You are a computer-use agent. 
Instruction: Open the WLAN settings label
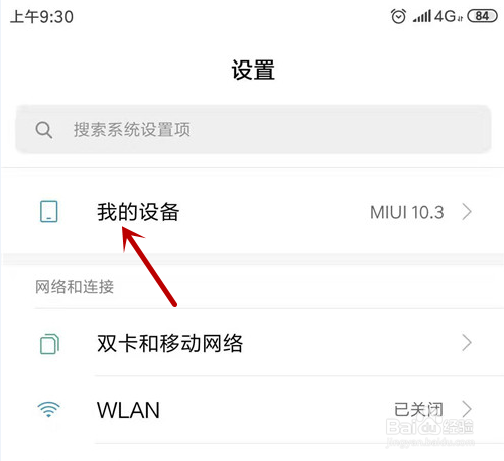point(128,410)
